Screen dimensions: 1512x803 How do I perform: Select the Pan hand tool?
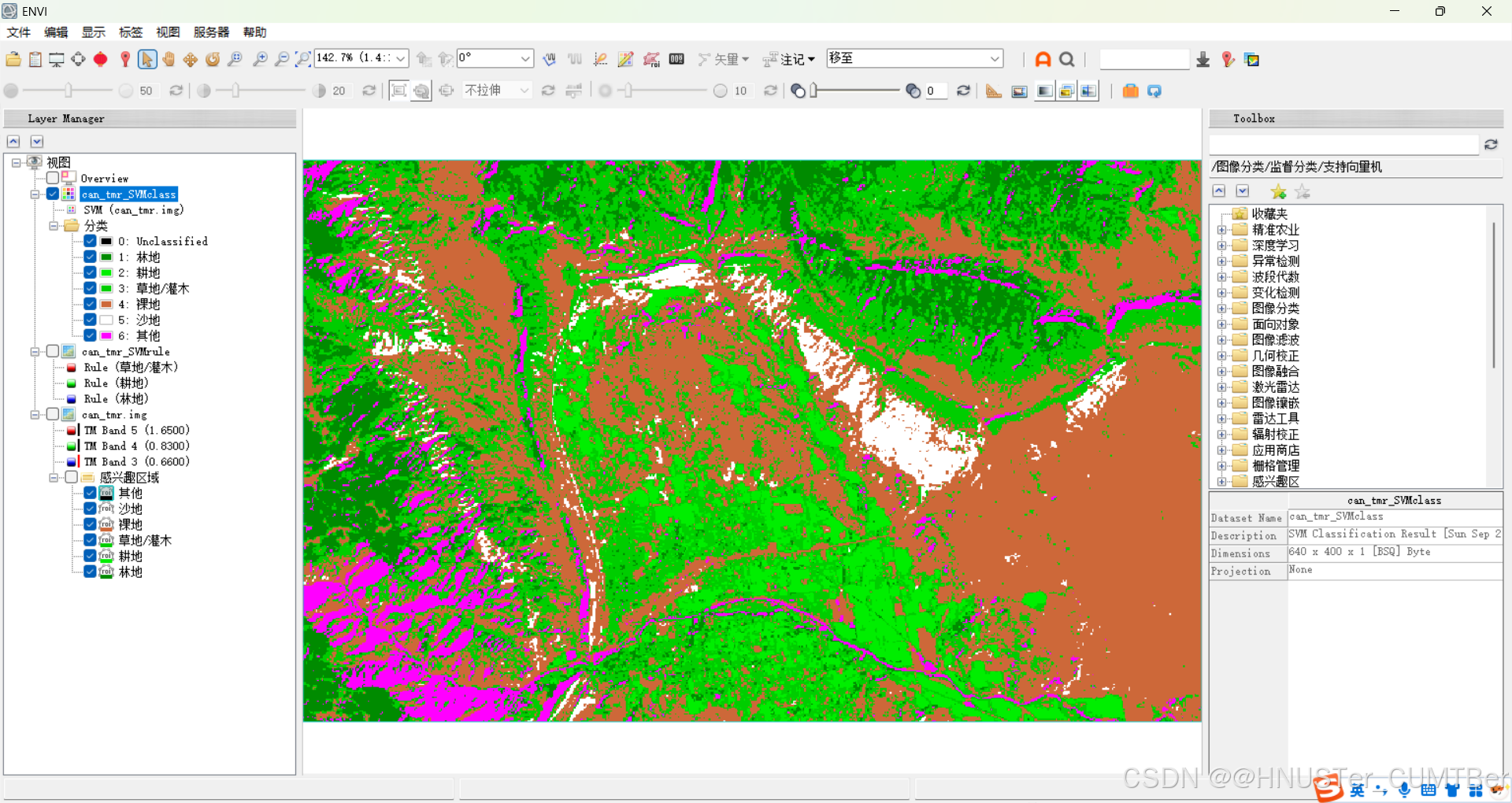point(169,59)
